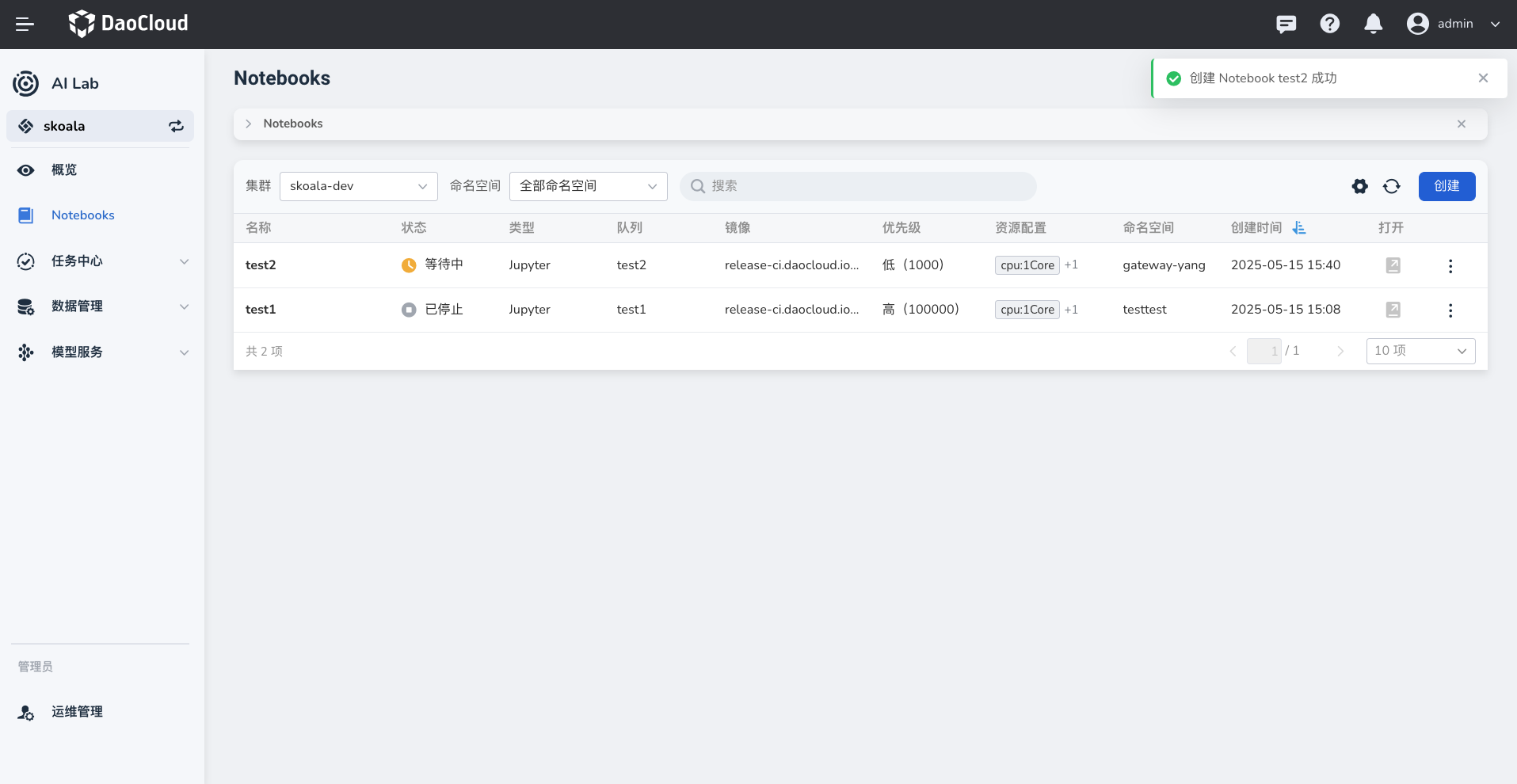Open the test2 notebook name link
Image resolution: width=1517 pixels, height=784 pixels.
click(x=261, y=265)
